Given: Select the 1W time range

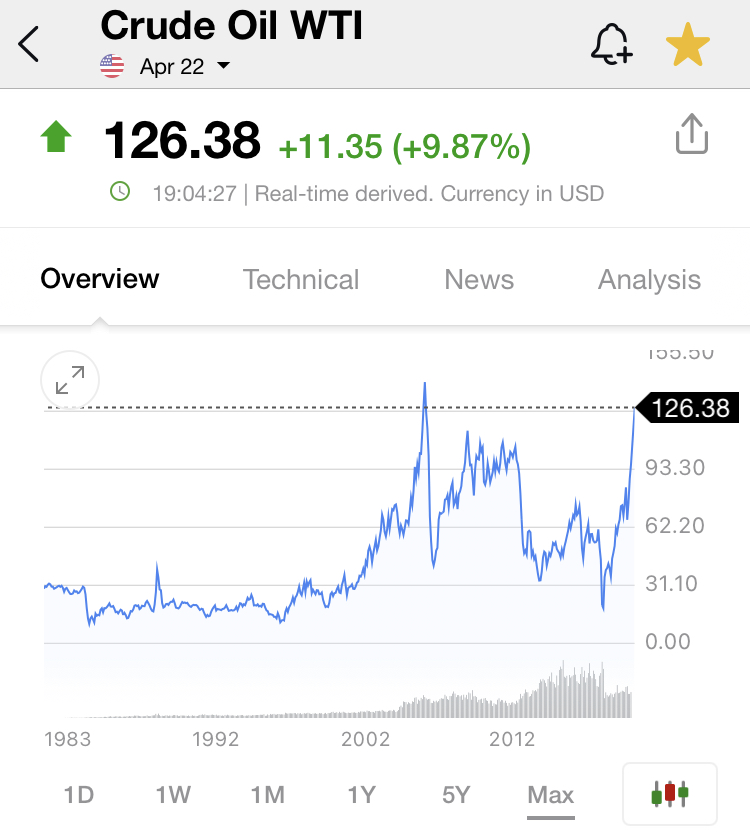Looking at the screenshot, I should [x=173, y=795].
